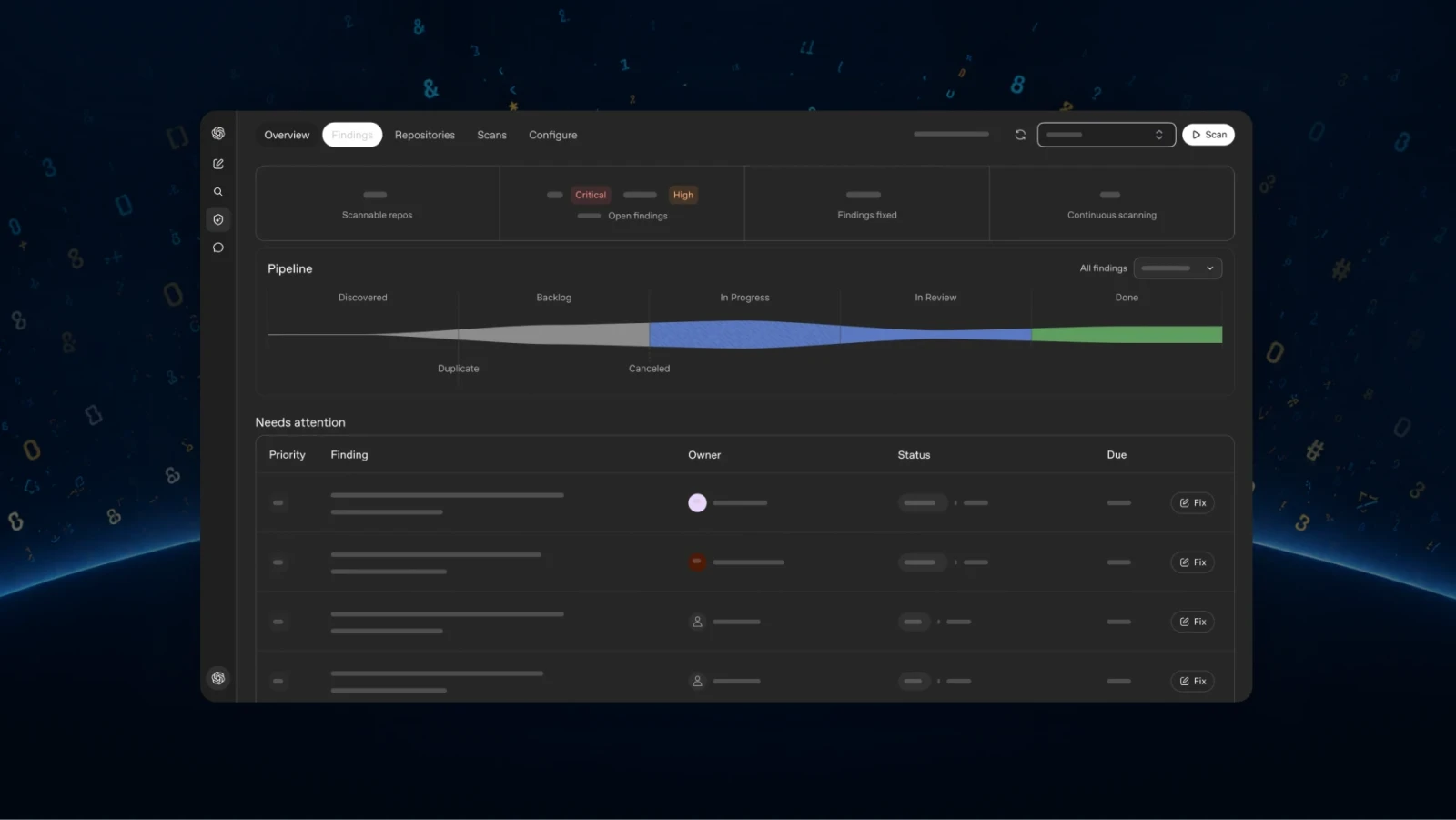
Task: Click Fix on the second finding row
Action: pyautogui.click(x=1192, y=562)
